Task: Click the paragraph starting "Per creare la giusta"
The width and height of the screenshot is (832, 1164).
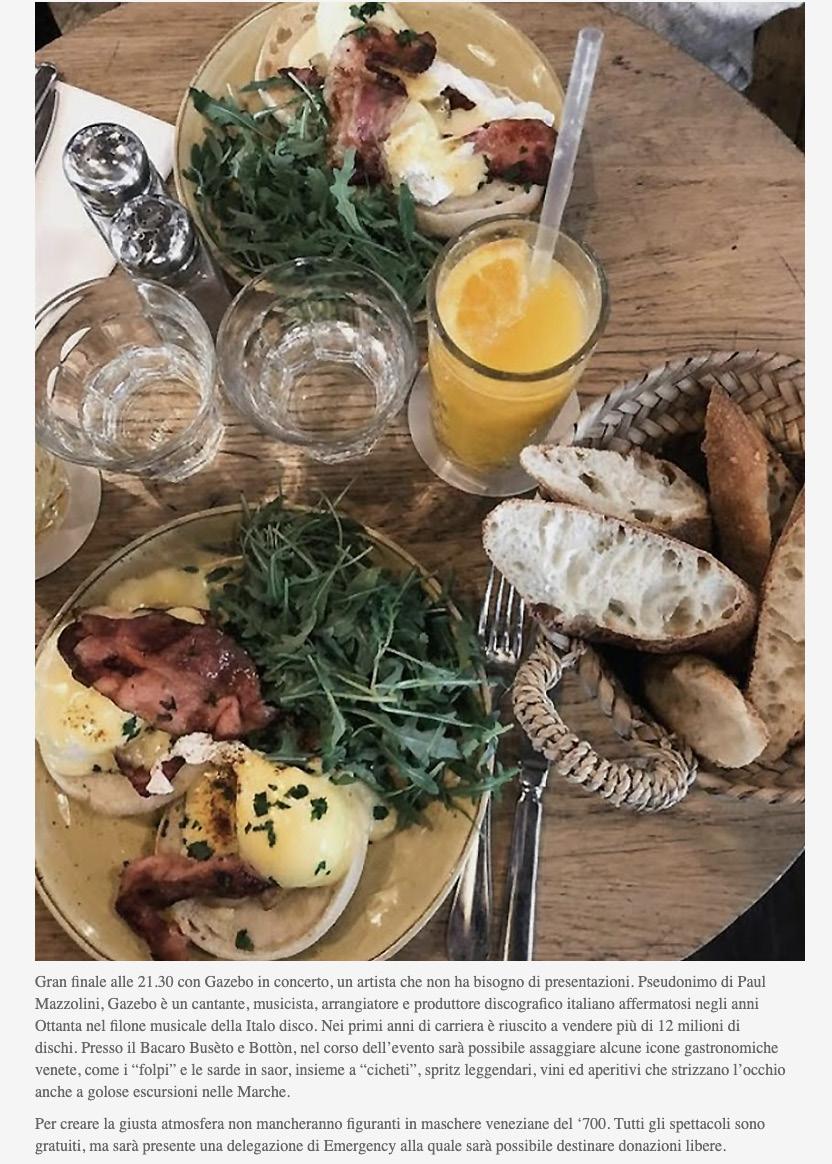Action: (x=400, y=1134)
